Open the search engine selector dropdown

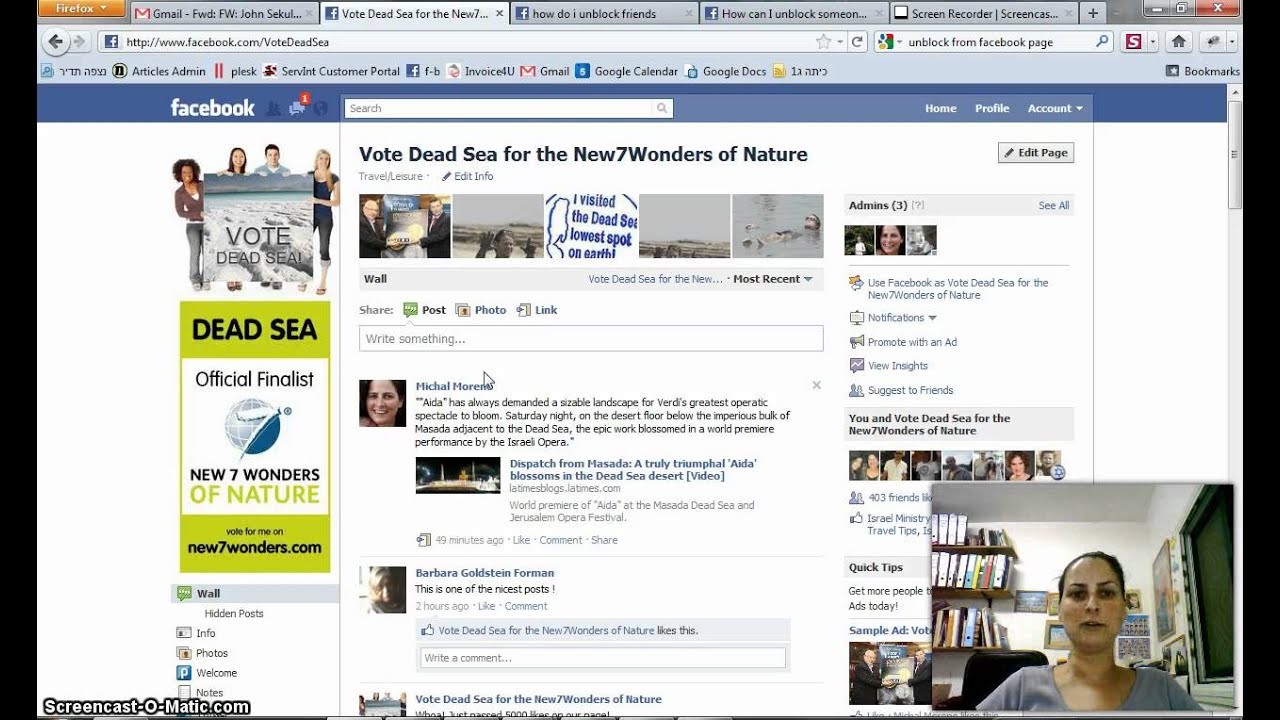pos(887,42)
